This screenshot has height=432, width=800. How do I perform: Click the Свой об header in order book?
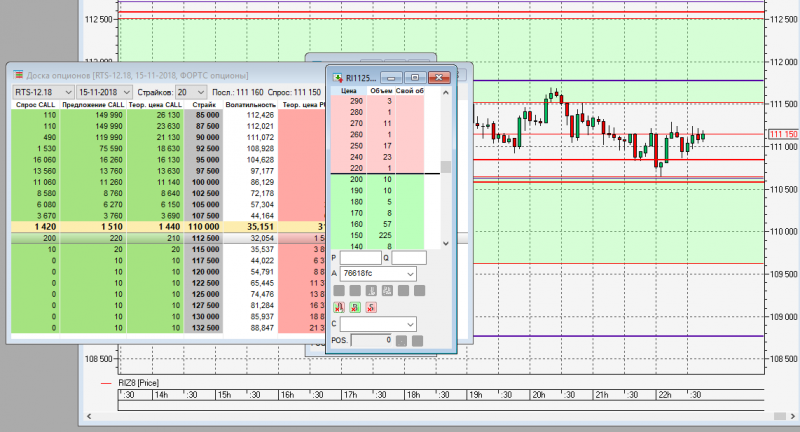[410, 91]
